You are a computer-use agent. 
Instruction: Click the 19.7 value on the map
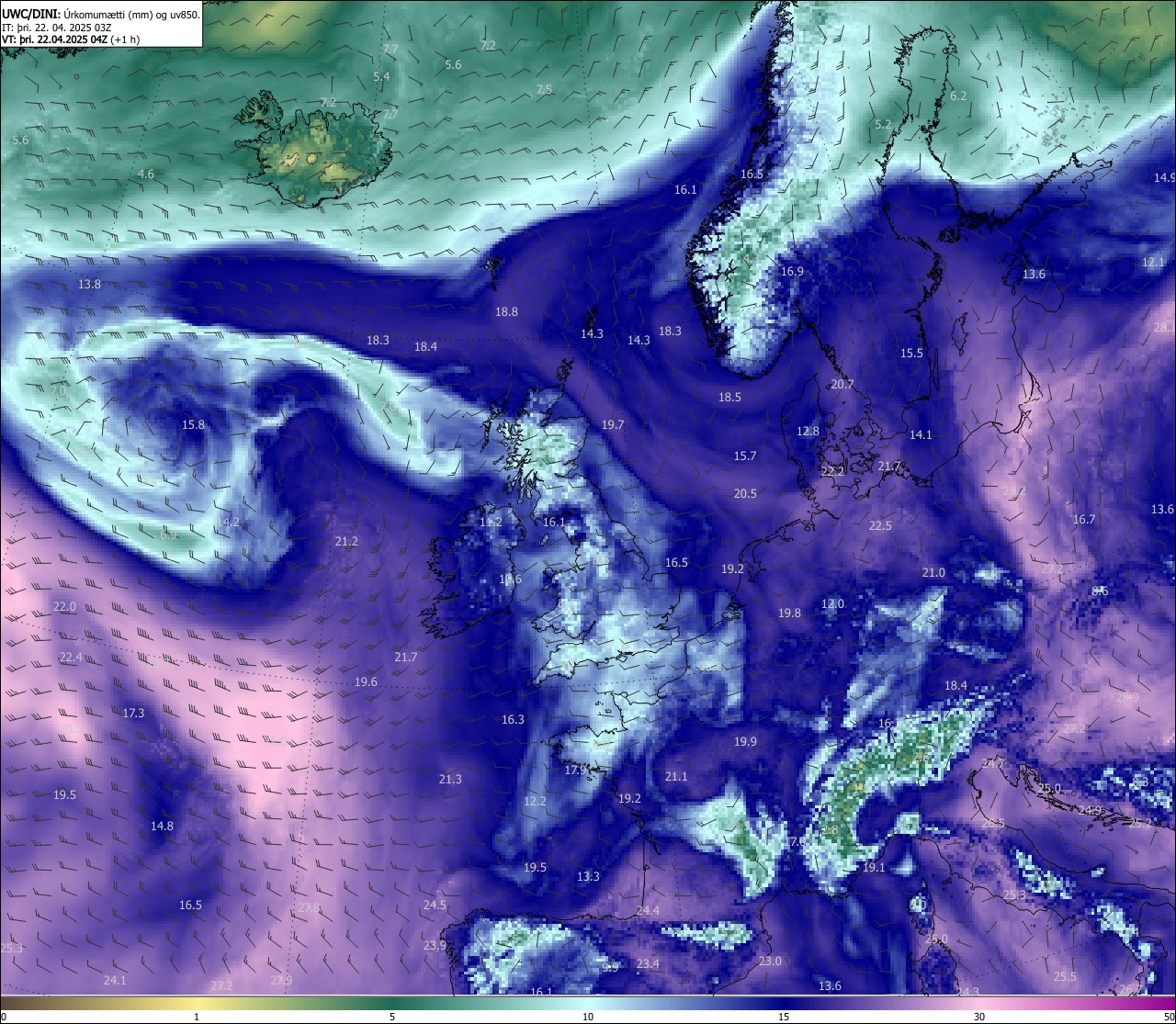(613, 425)
